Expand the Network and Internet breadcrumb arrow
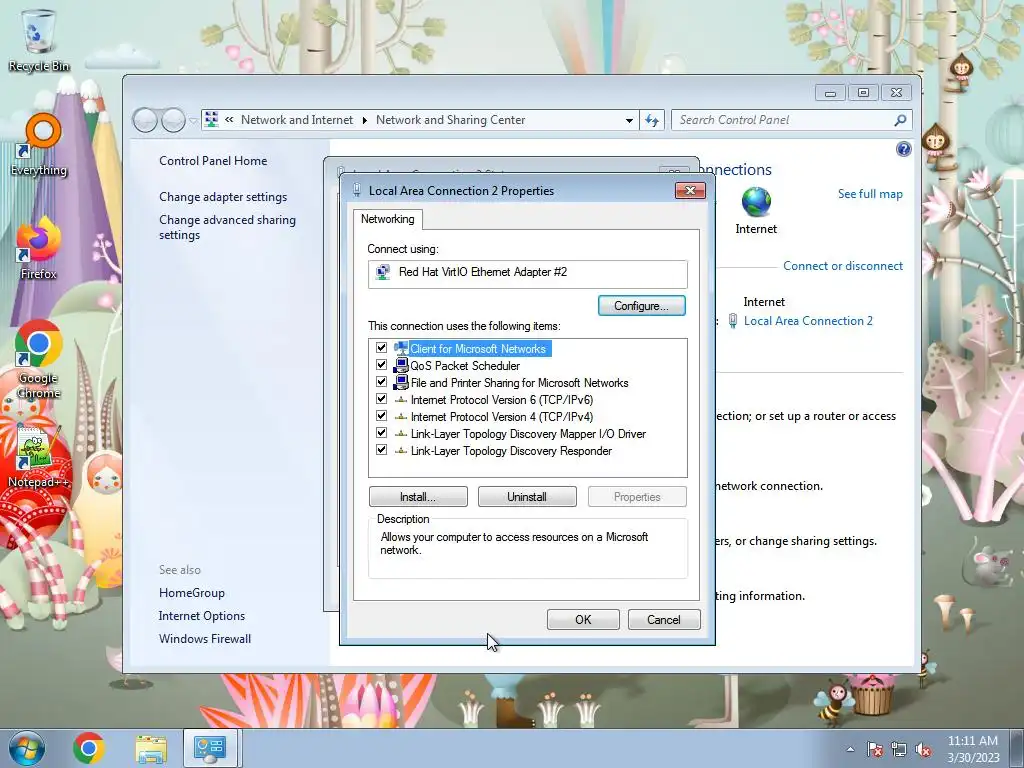1024x768 pixels. (x=364, y=120)
